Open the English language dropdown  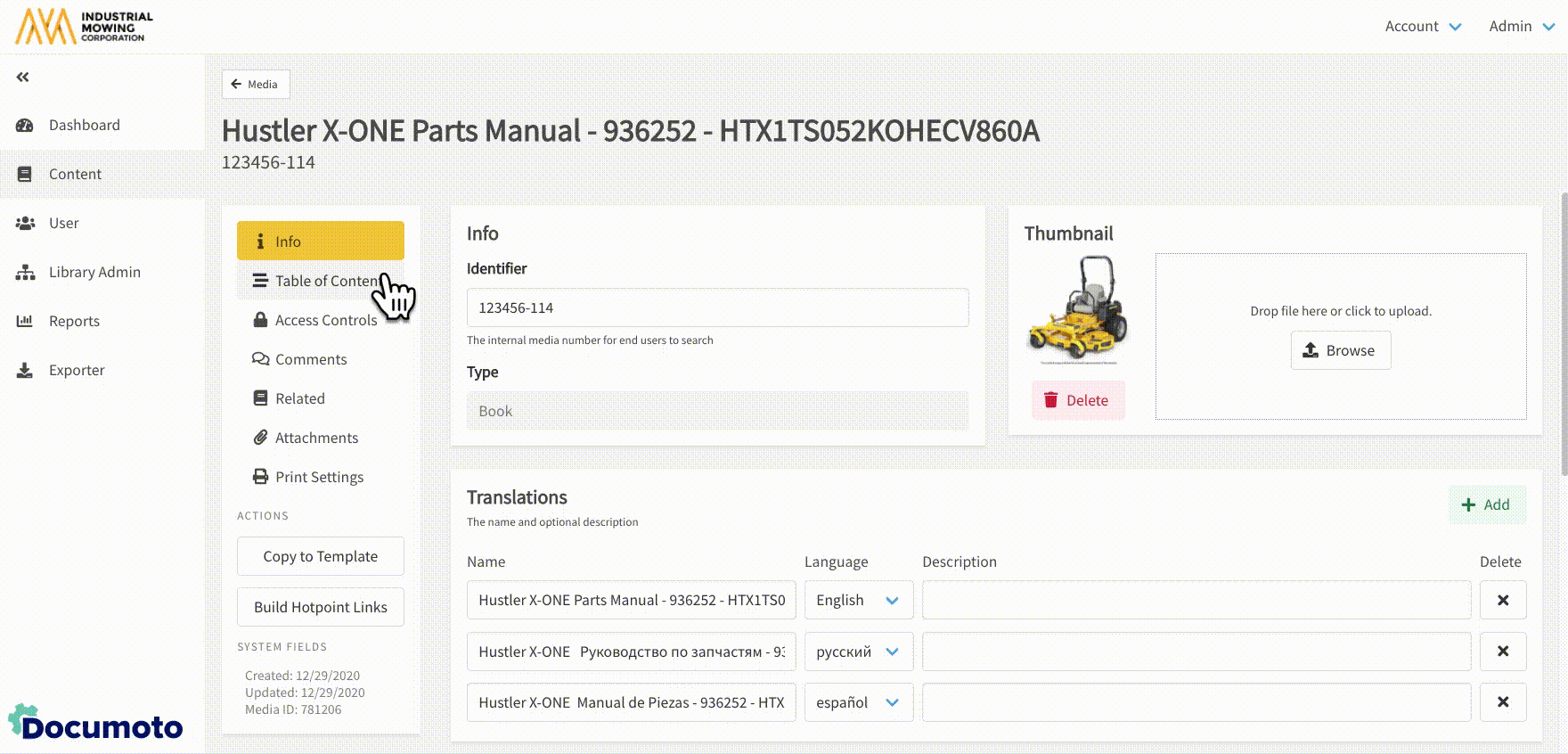point(857,601)
